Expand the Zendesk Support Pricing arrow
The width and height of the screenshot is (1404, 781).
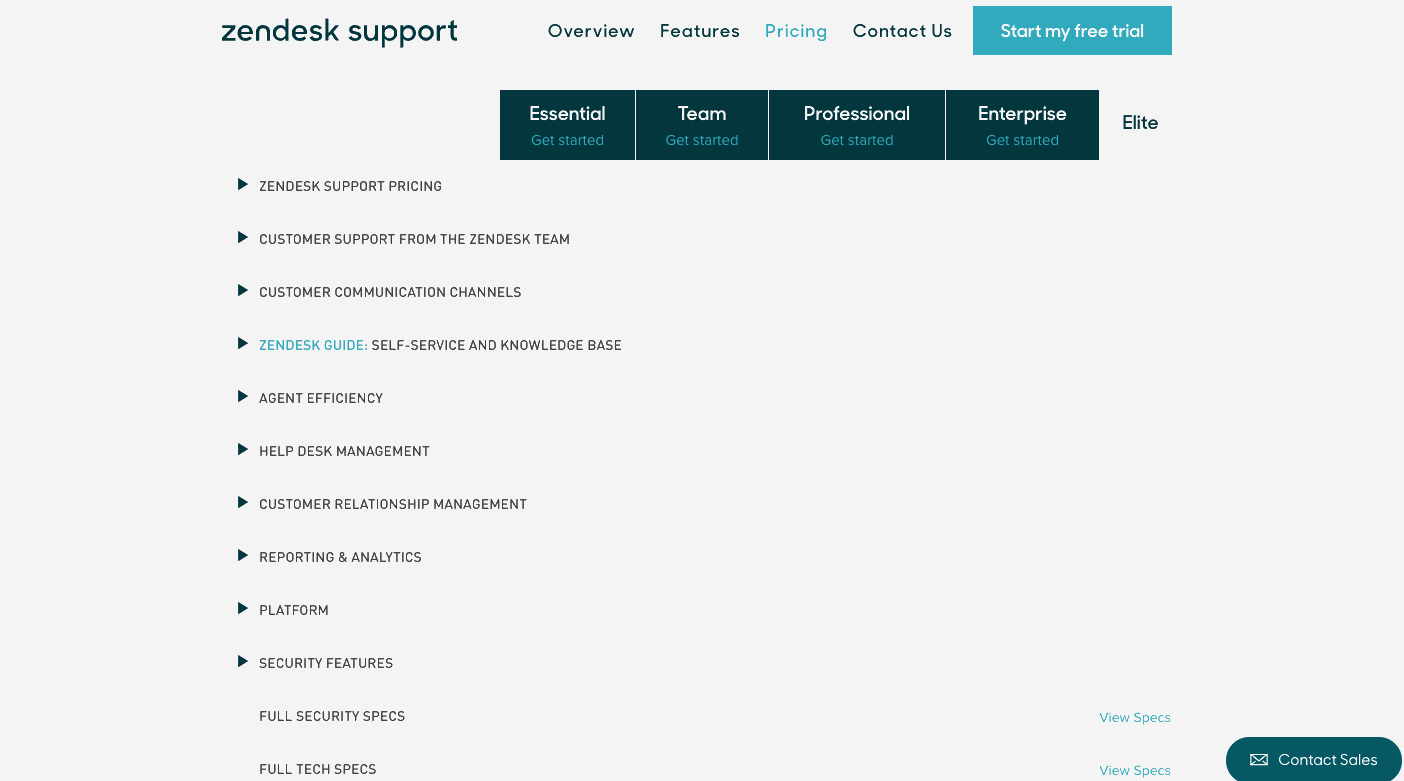point(242,185)
